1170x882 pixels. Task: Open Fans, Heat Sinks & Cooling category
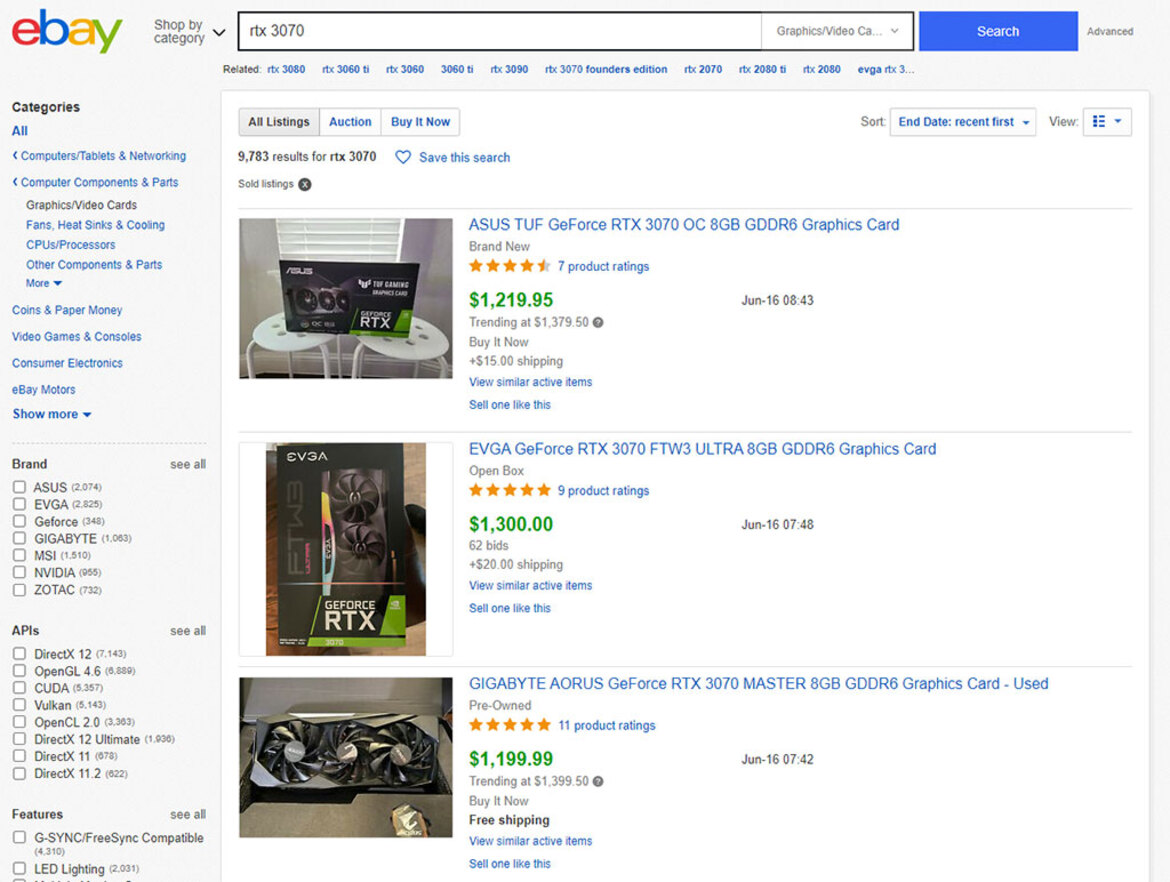(96, 225)
